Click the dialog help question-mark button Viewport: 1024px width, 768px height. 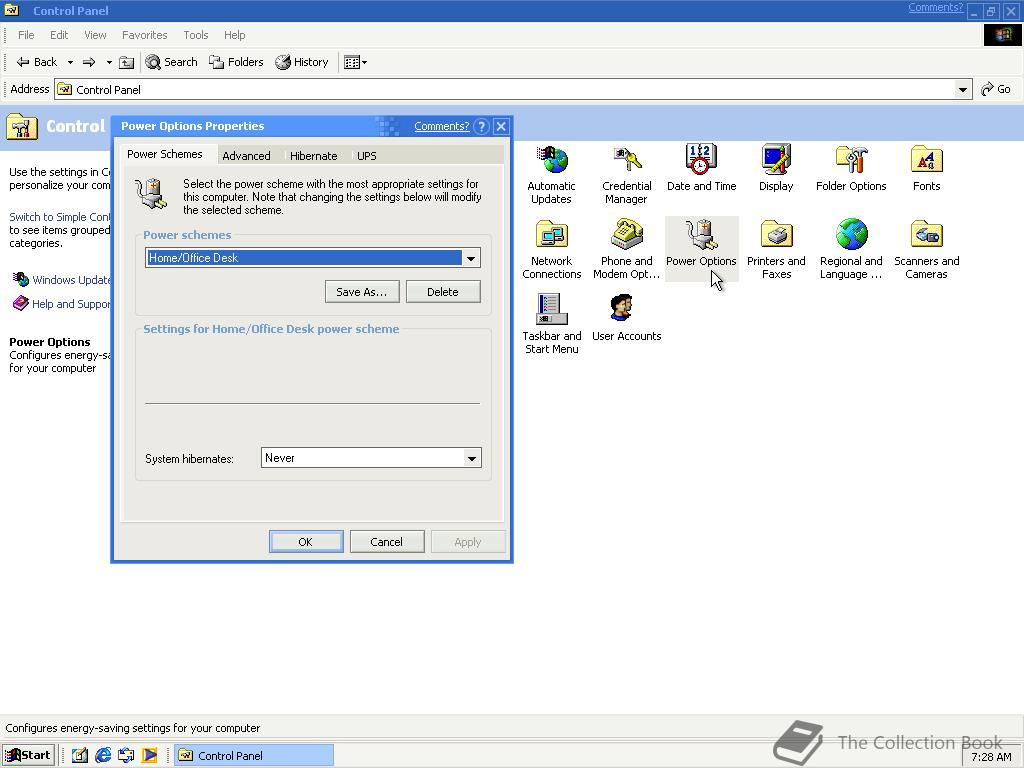(481, 126)
